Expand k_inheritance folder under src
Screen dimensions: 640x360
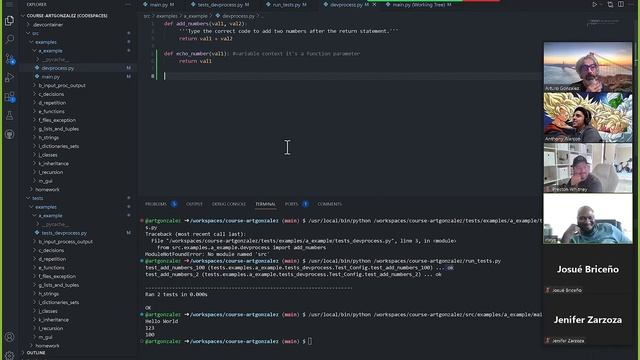54,164
